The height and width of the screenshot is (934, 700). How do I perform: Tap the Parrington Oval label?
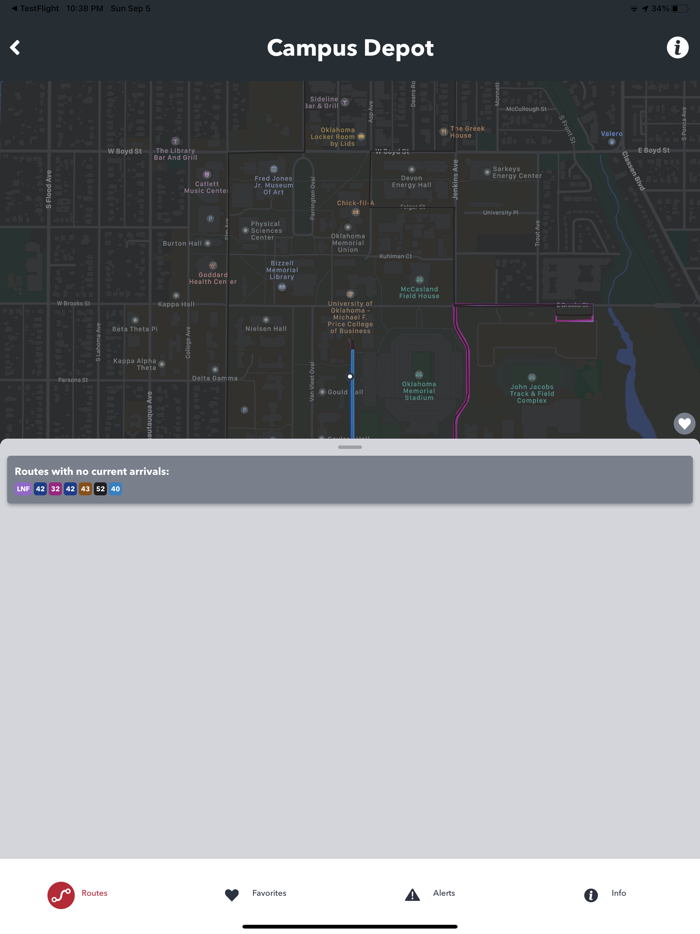[312, 198]
